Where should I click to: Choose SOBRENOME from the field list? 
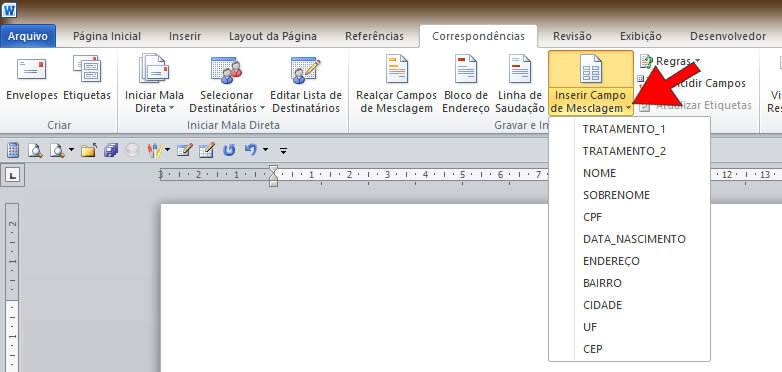[629, 195]
